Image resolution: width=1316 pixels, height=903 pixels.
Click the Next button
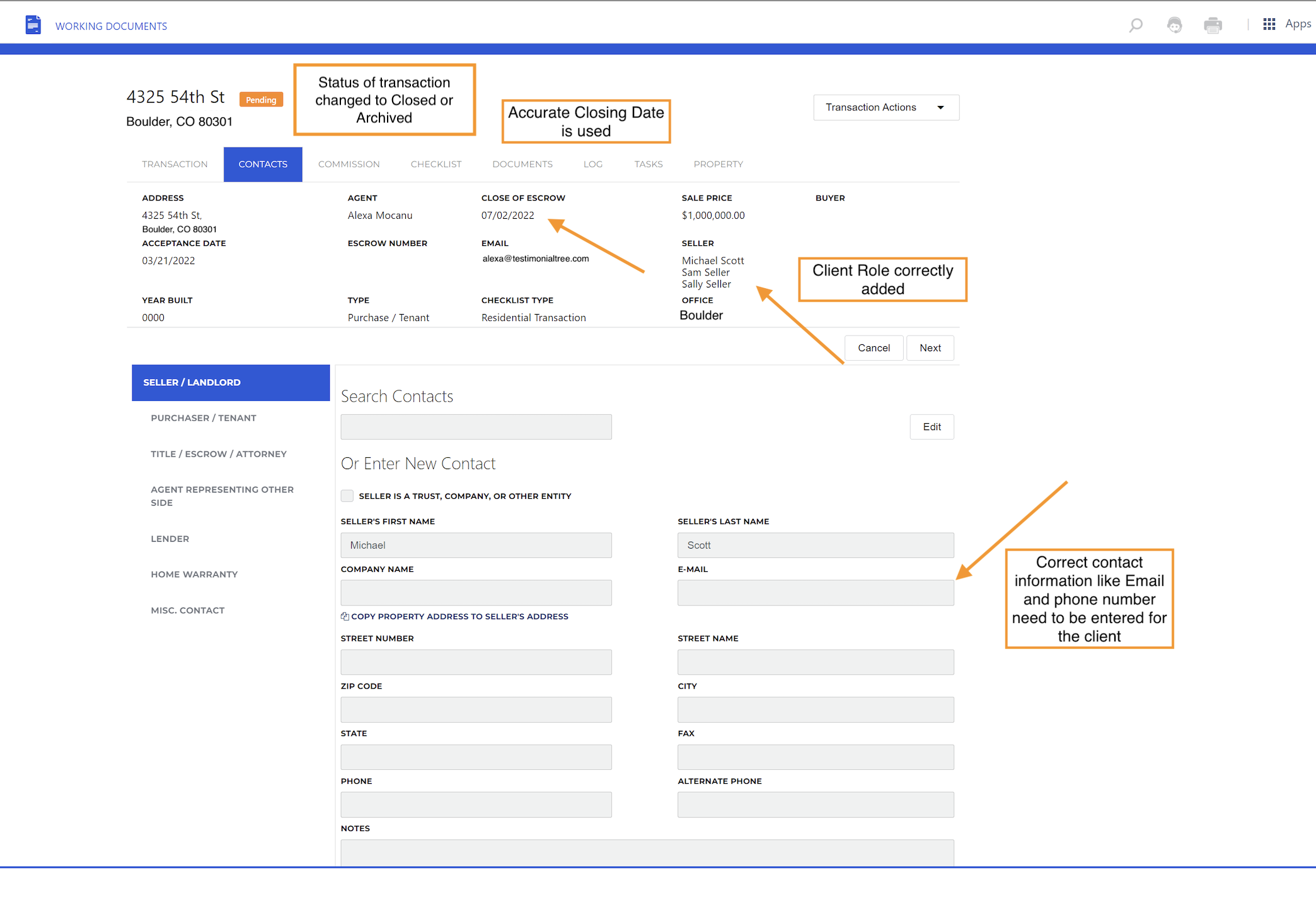[930, 348]
